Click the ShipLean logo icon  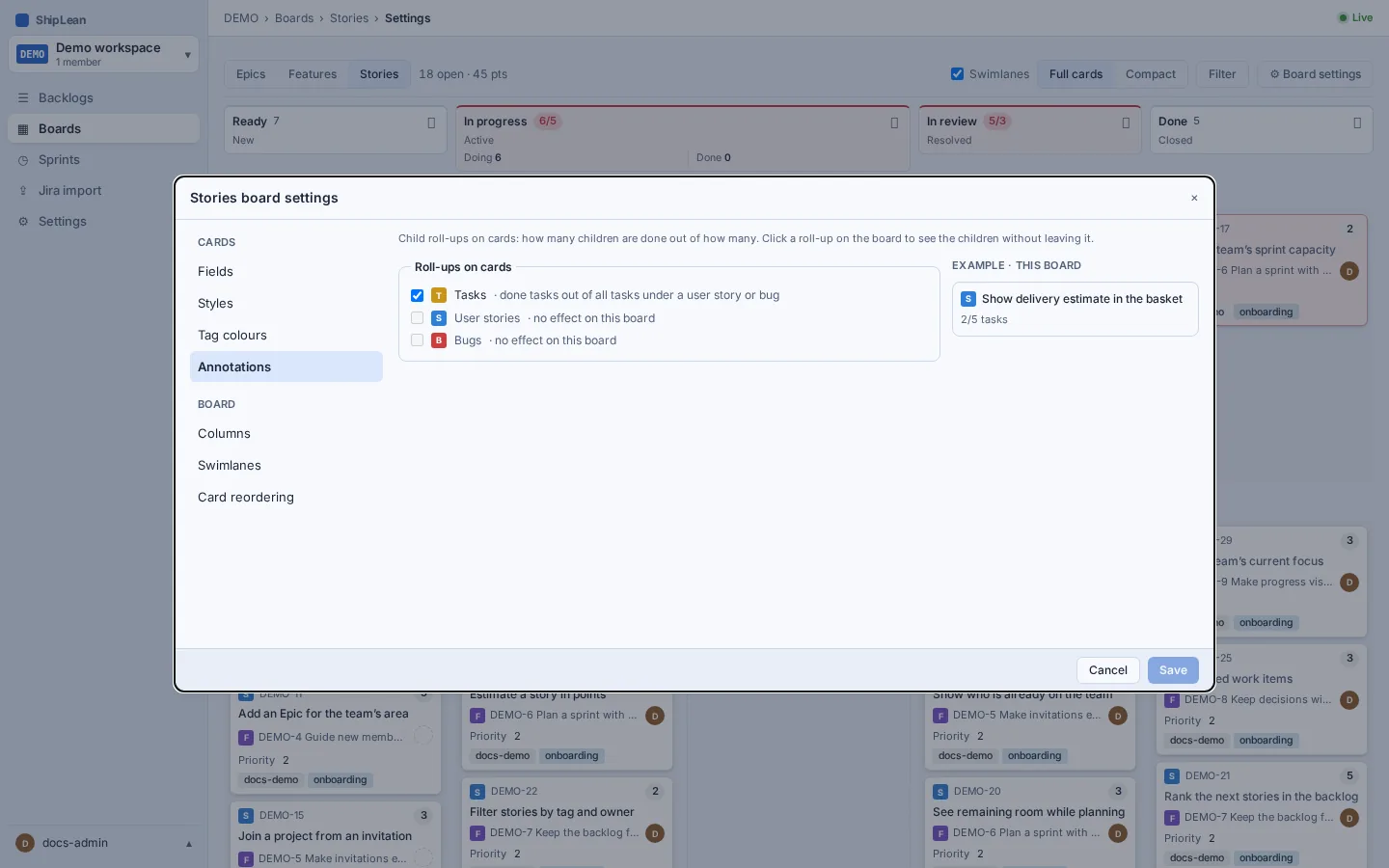coord(22,20)
